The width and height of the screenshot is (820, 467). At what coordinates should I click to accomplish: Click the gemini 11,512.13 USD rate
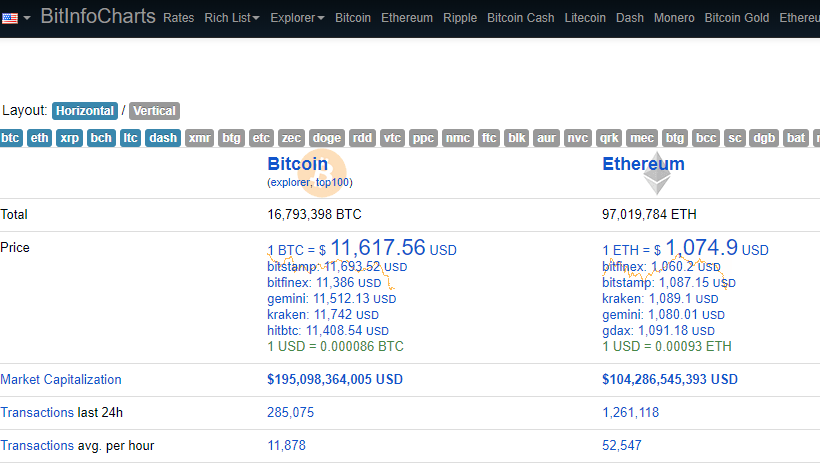pos(332,299)
